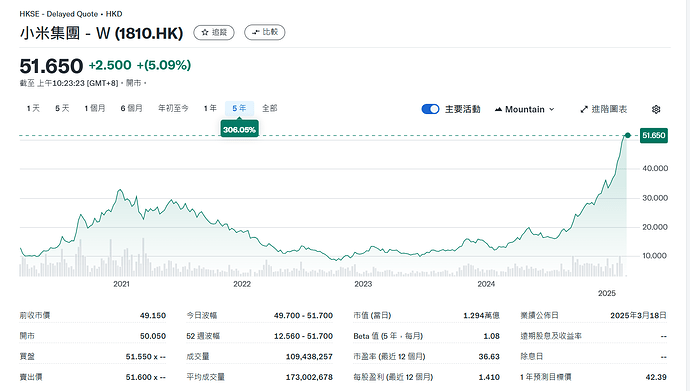Click the 51.650 price label on chart axis
690x391 pixels.
[x=653, y=135]
